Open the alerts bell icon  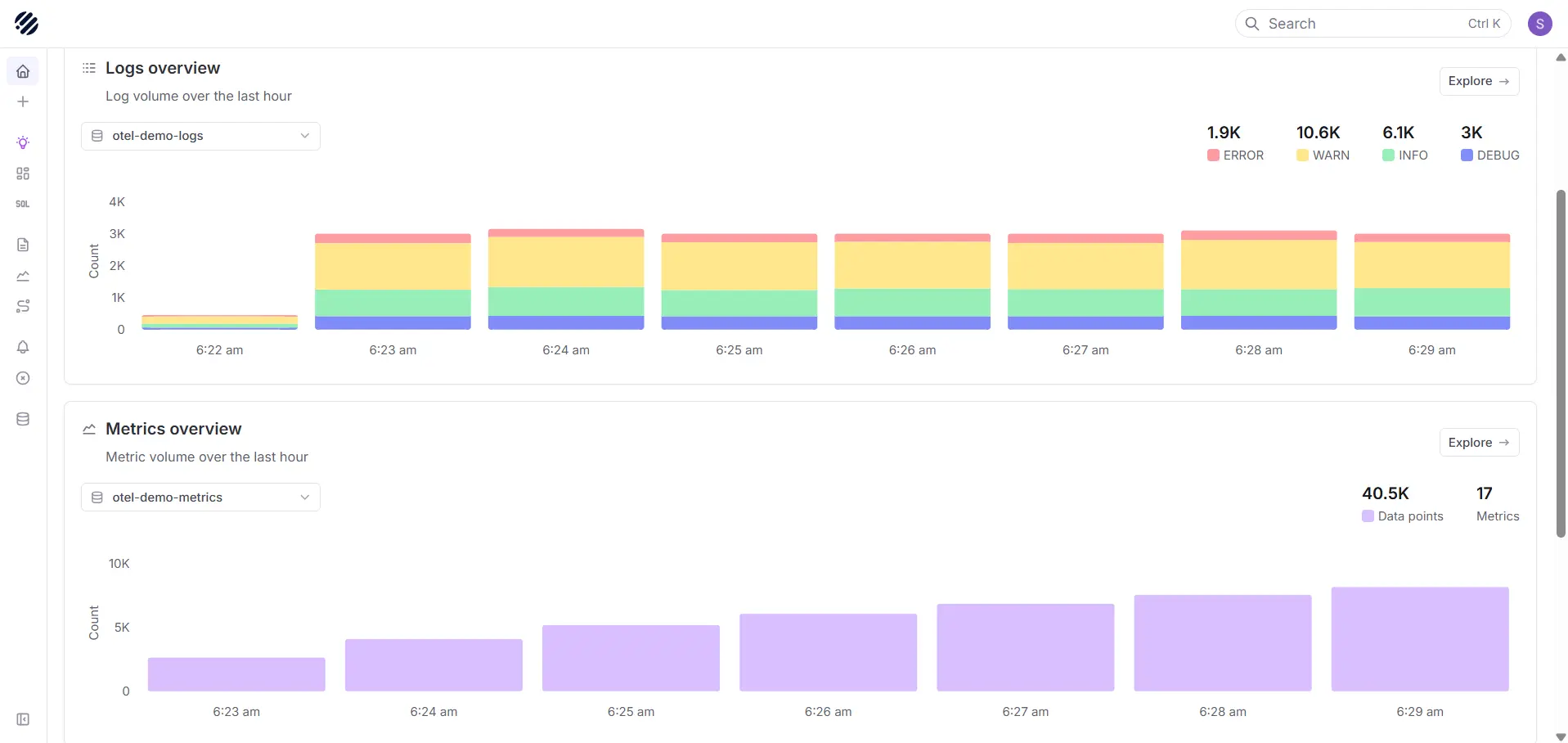click(23, 347)
